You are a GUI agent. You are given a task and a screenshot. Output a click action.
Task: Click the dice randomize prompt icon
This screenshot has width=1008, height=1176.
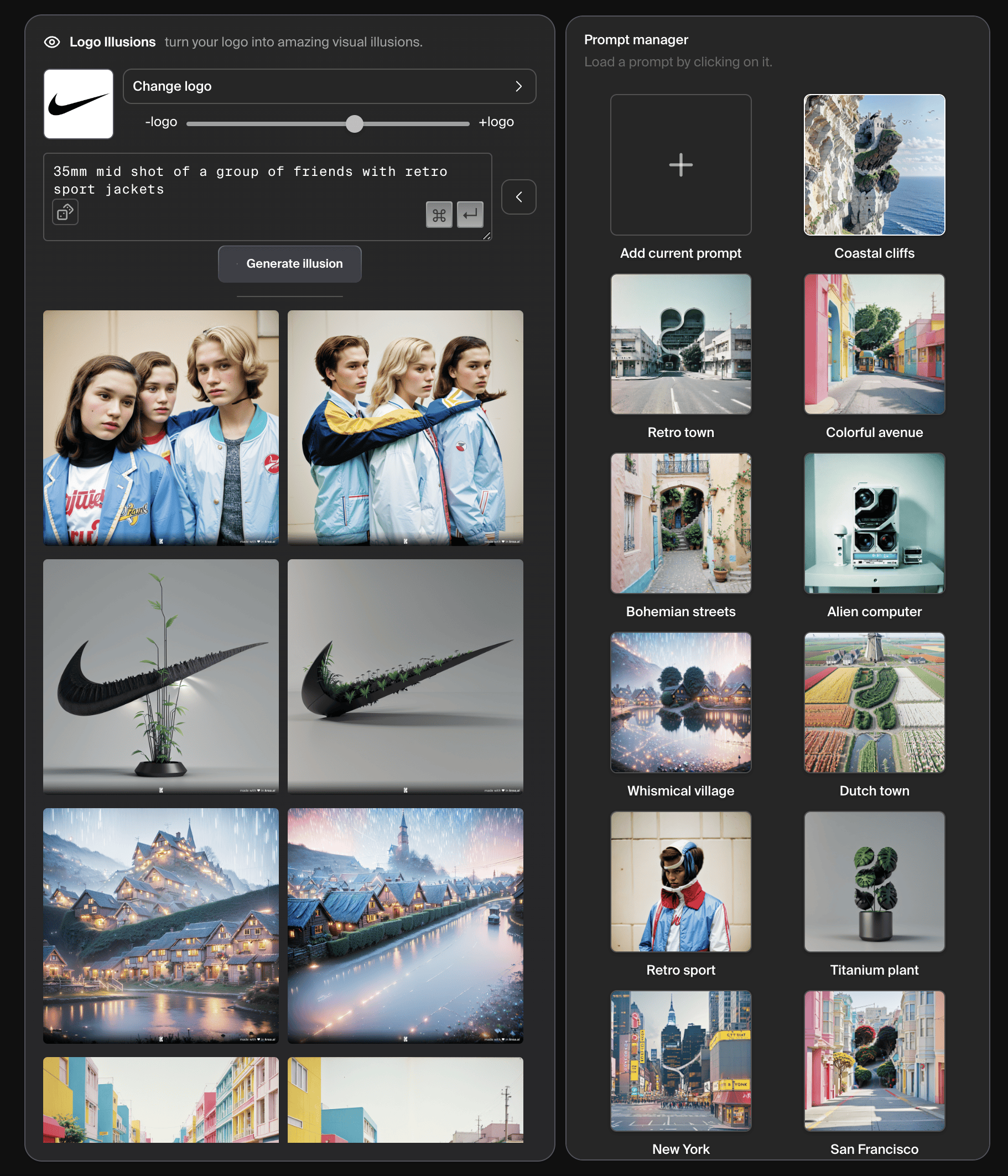tap(65, 212)
